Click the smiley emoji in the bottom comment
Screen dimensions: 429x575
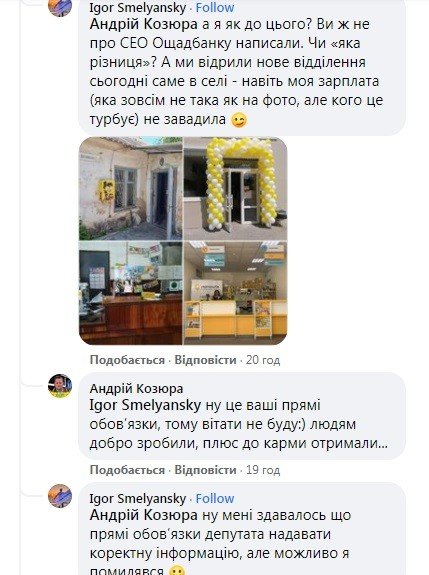178,571
